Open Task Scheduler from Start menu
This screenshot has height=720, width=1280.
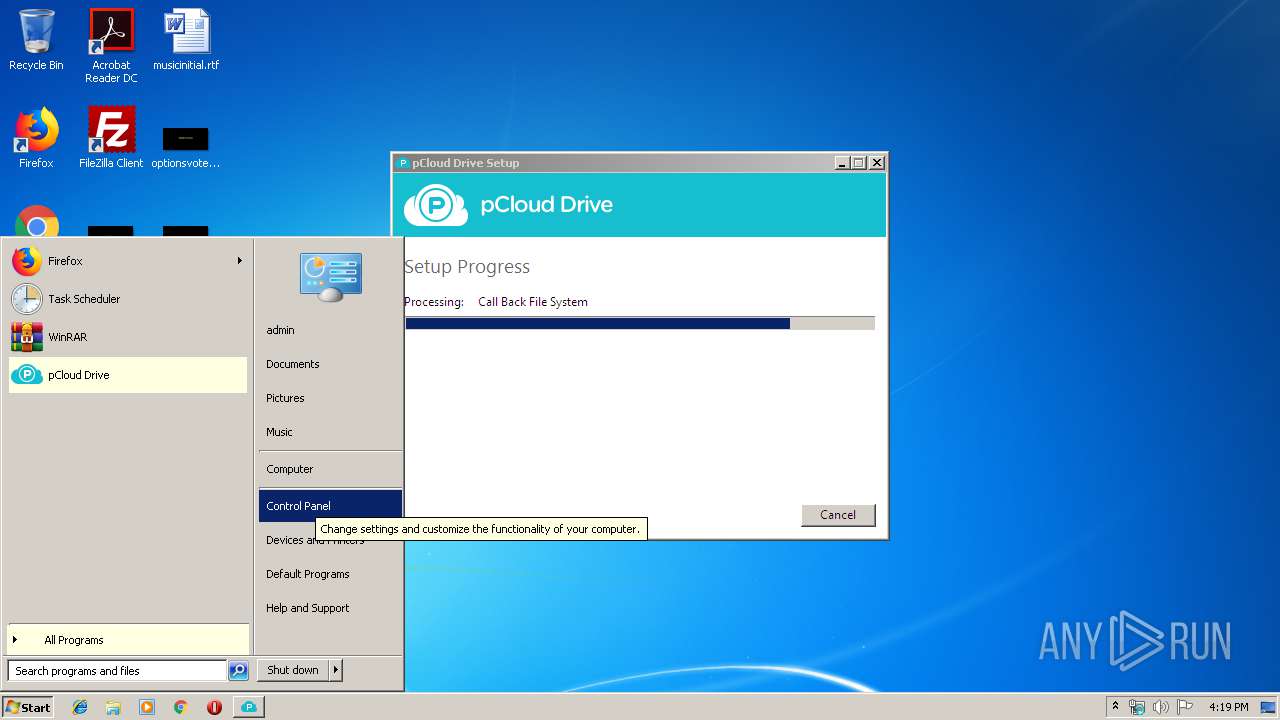pyautogui.click(x=128, y=299)
